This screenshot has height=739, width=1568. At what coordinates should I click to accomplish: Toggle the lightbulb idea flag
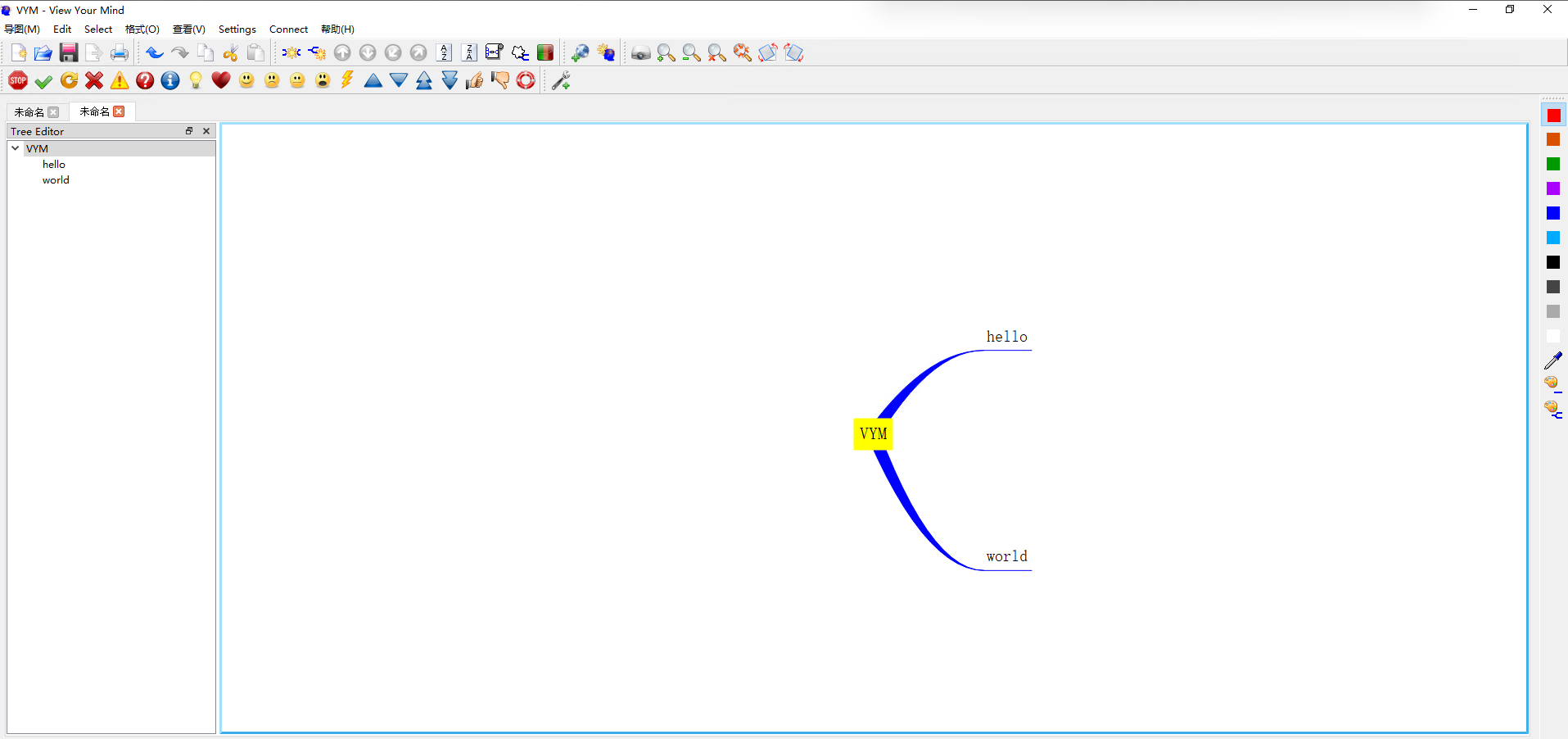[x=196, y=80]
